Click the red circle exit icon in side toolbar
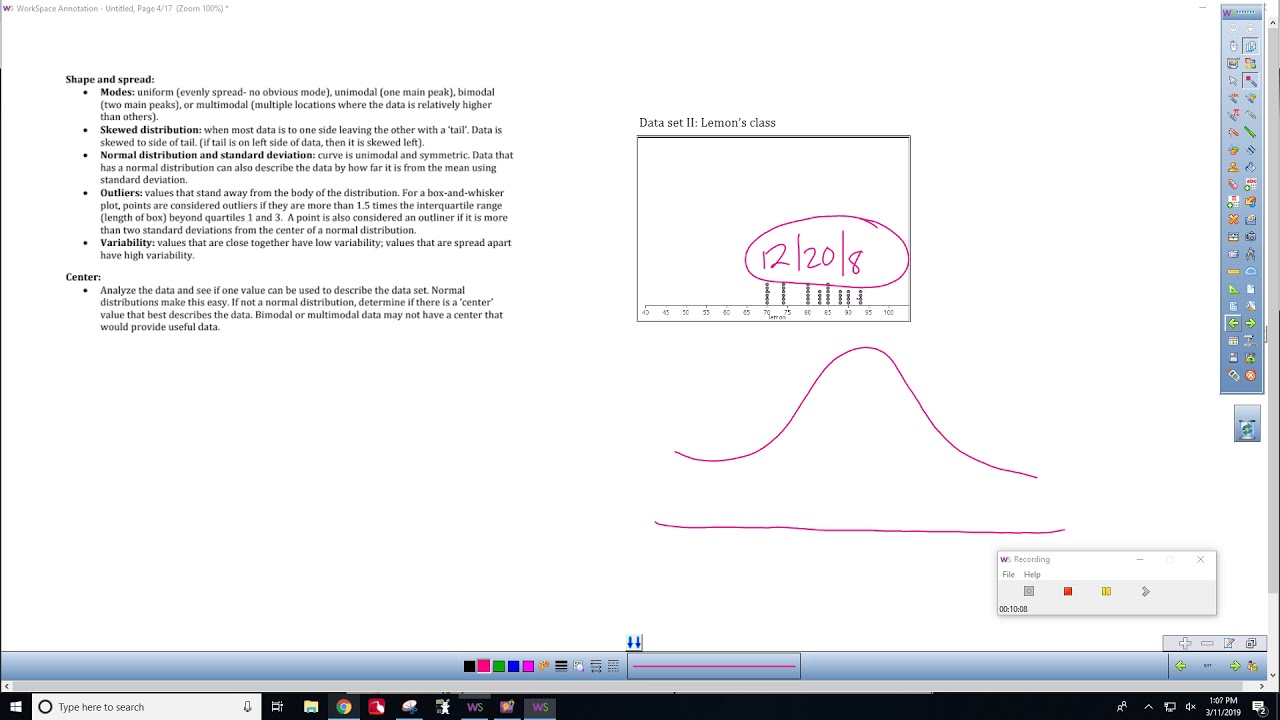Image resolution: width=1280 pixels, height=720 pixels. coord(1250,375)
